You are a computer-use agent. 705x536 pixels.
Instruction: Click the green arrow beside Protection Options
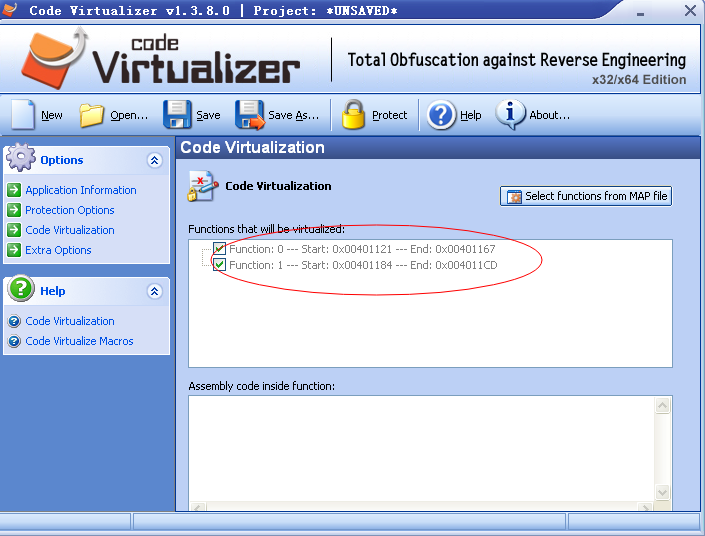[14, 210]
